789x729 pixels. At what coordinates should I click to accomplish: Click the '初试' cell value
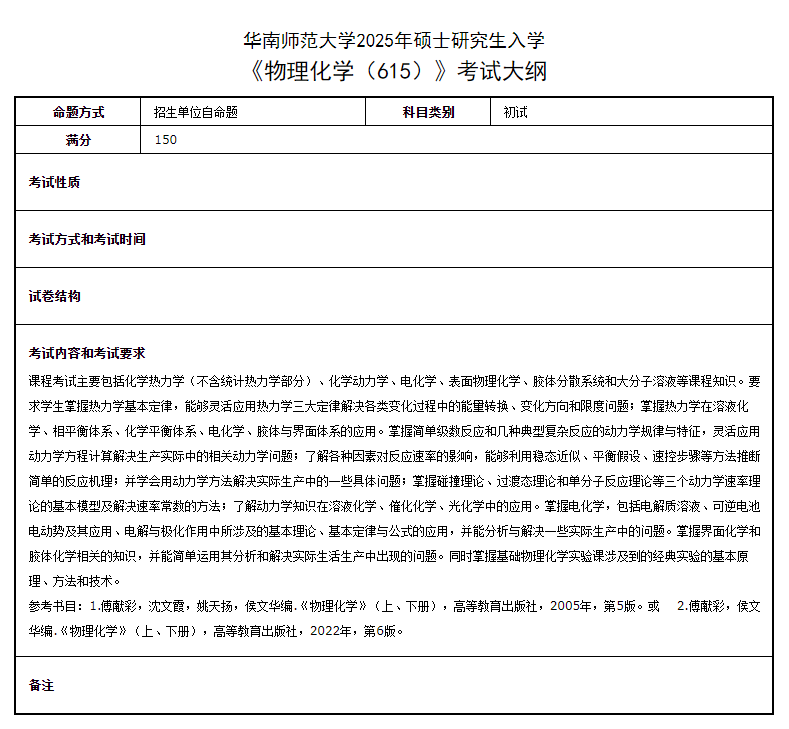[515, 112]
